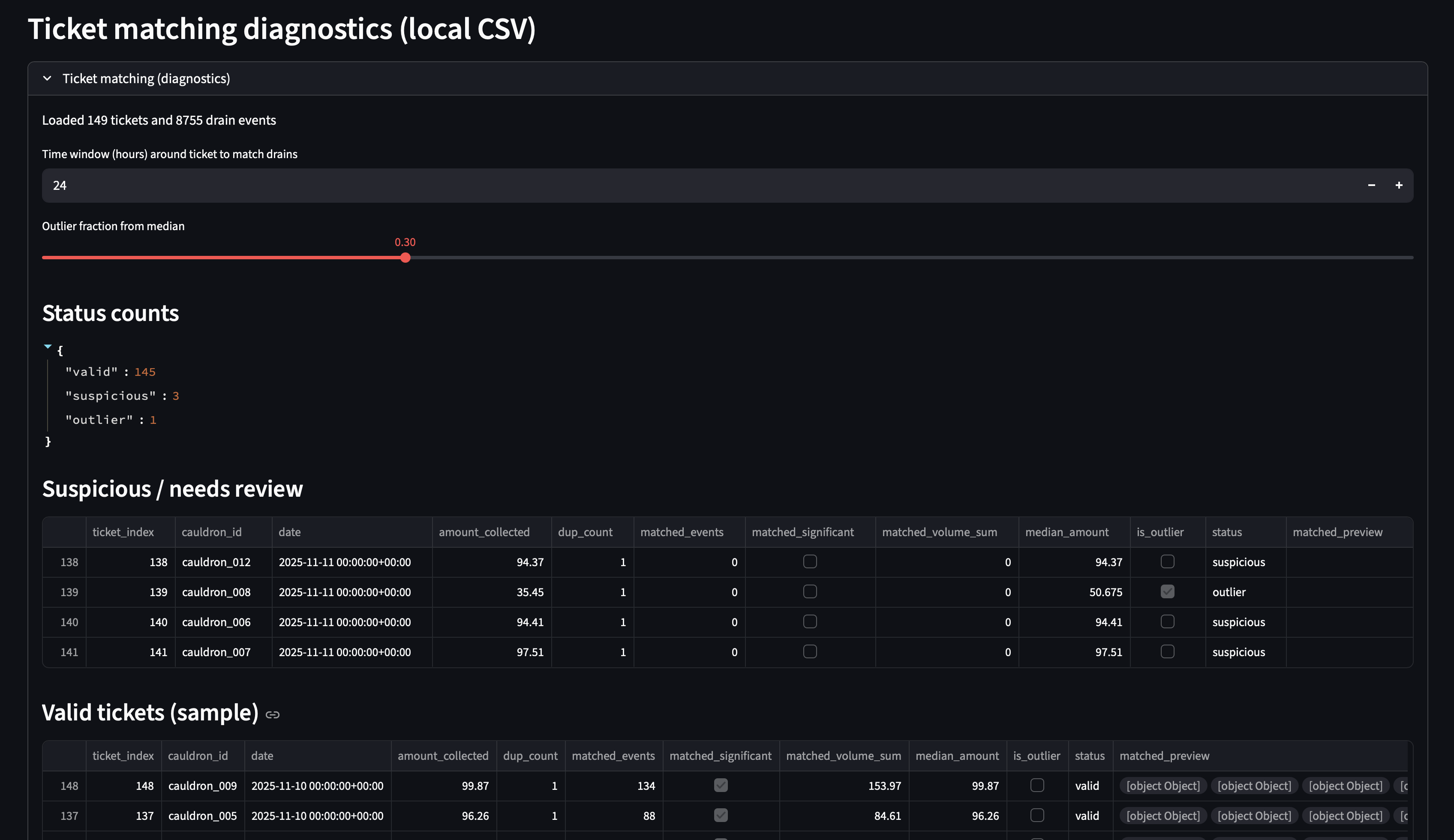Screen dimensions: 1454x840
Task: Click first [object Object] chip in row 148
Action: tap(1163, 786)
